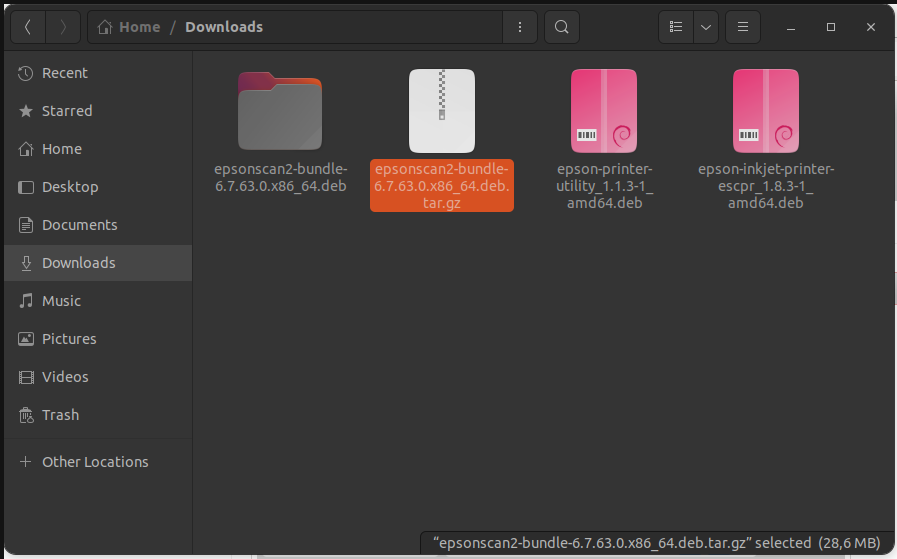Expand the view options dropdown arrow
Screen dimensions: 897x559
pyautogui.click(x=706, y=27)
